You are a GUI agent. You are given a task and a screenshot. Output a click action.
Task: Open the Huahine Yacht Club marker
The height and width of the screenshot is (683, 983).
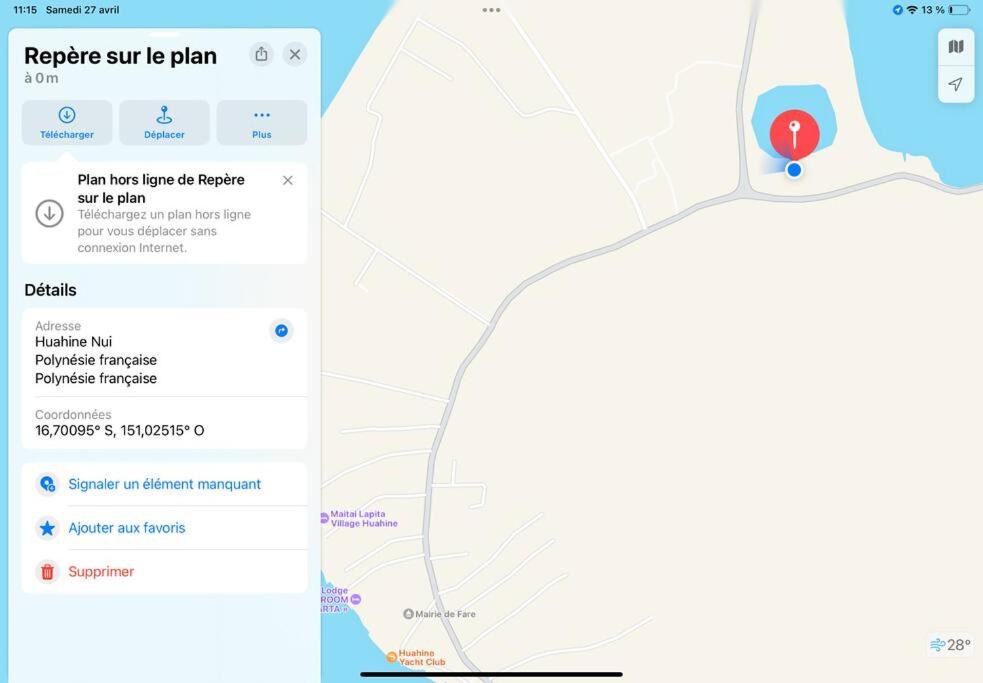point(416,657)
